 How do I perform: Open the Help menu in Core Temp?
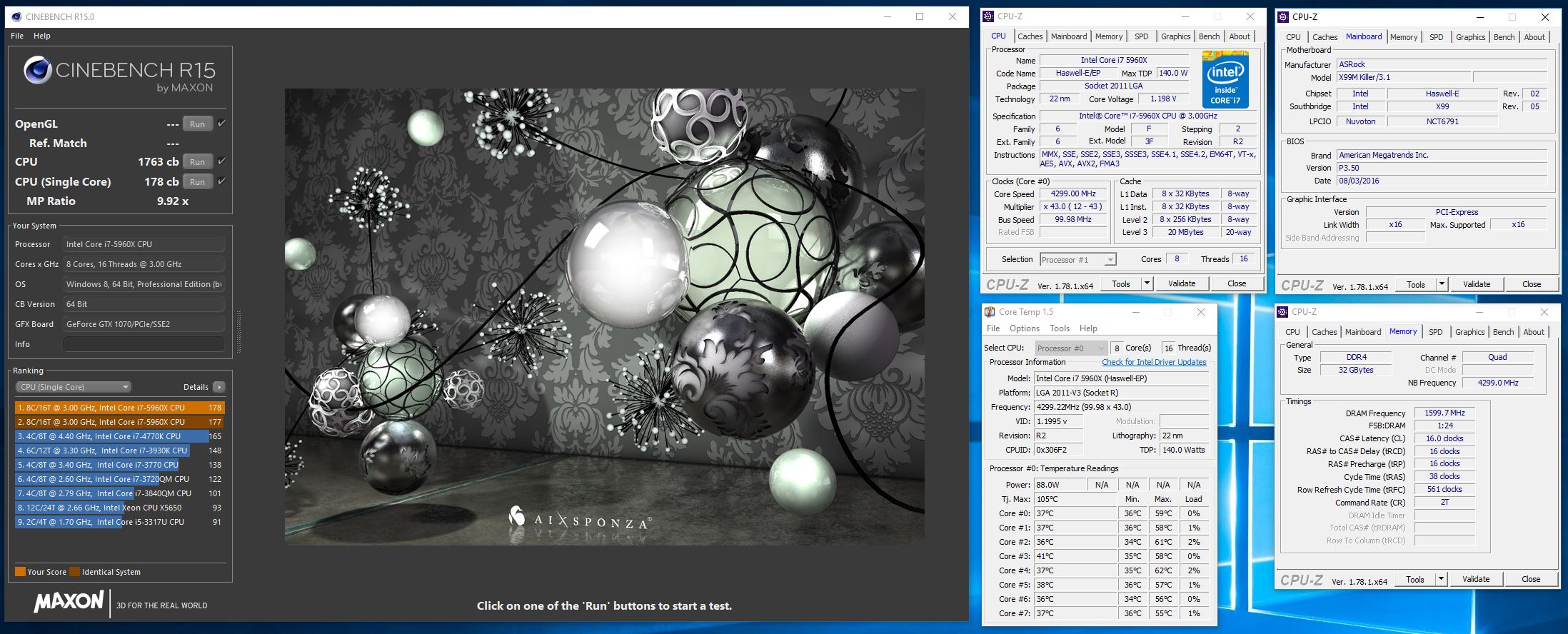click(1088, 328)
